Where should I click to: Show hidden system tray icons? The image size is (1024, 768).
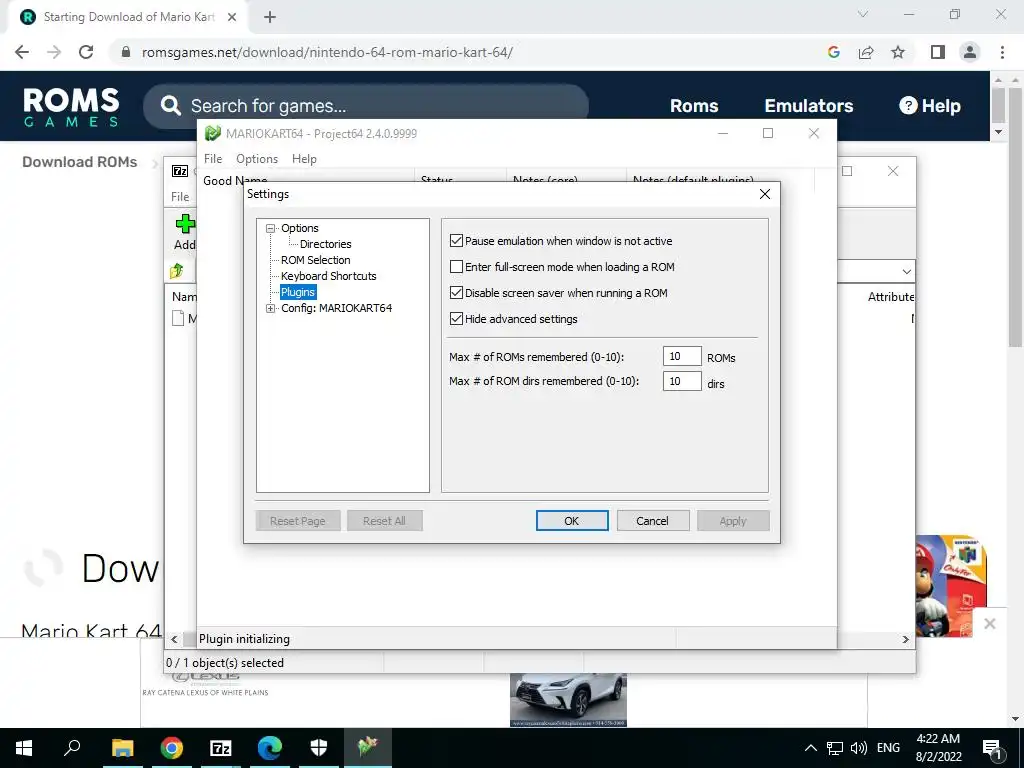coord(810,748)
